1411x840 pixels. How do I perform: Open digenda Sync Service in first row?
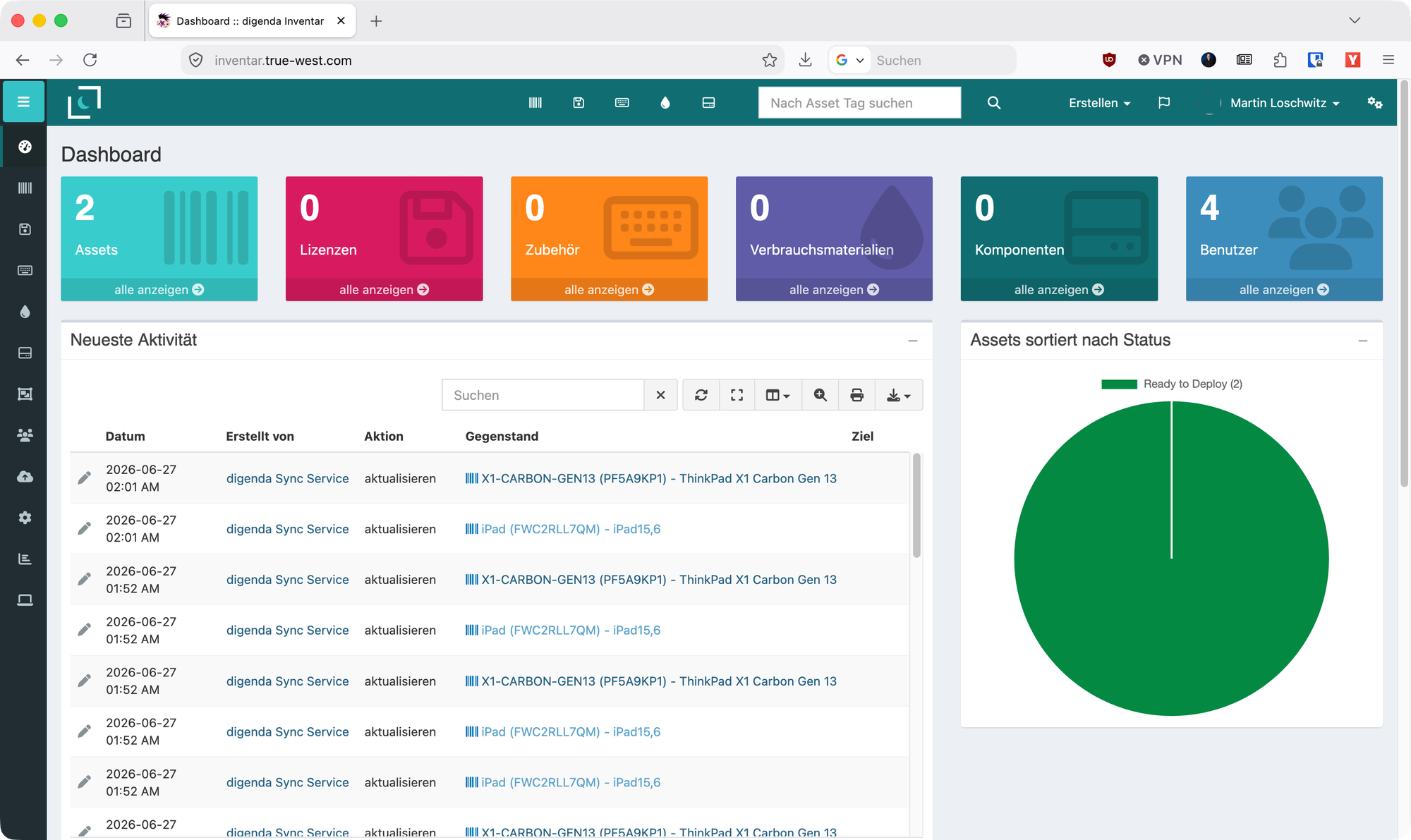point(287,478)
